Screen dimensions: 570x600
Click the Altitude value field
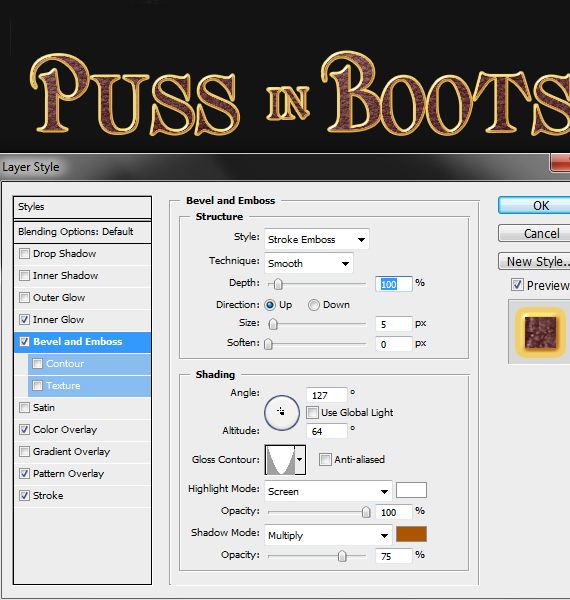point(327,431)
